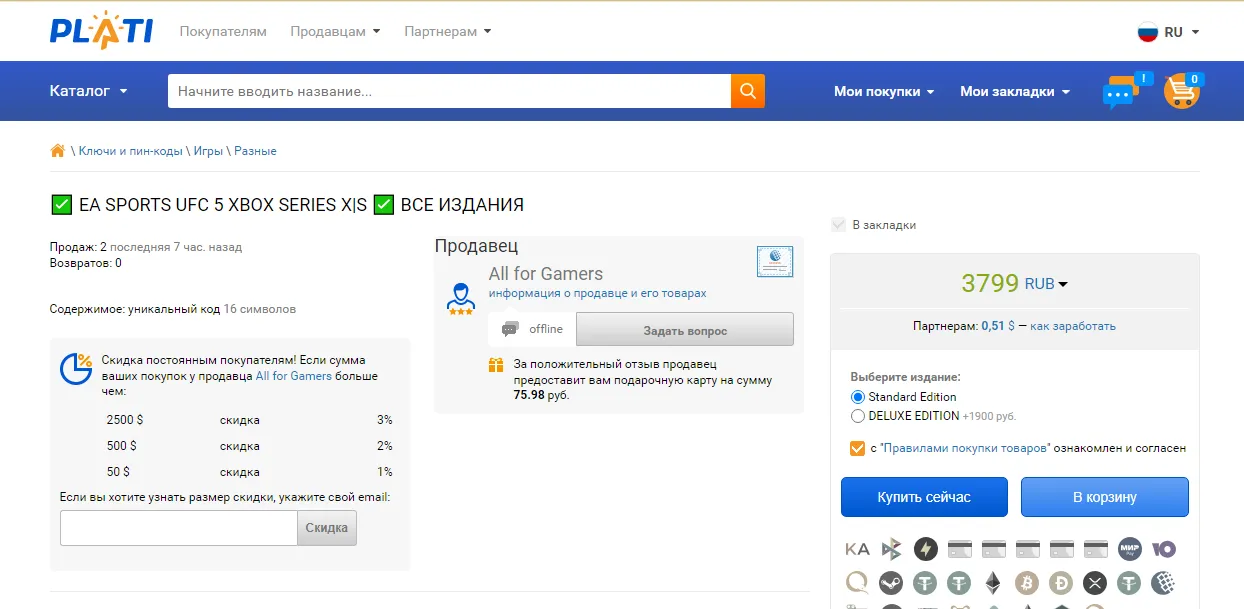Click the 'All for Gamers' seller name heading
This screenshot has width=1244, height=609.
click(x=546, y=273)
